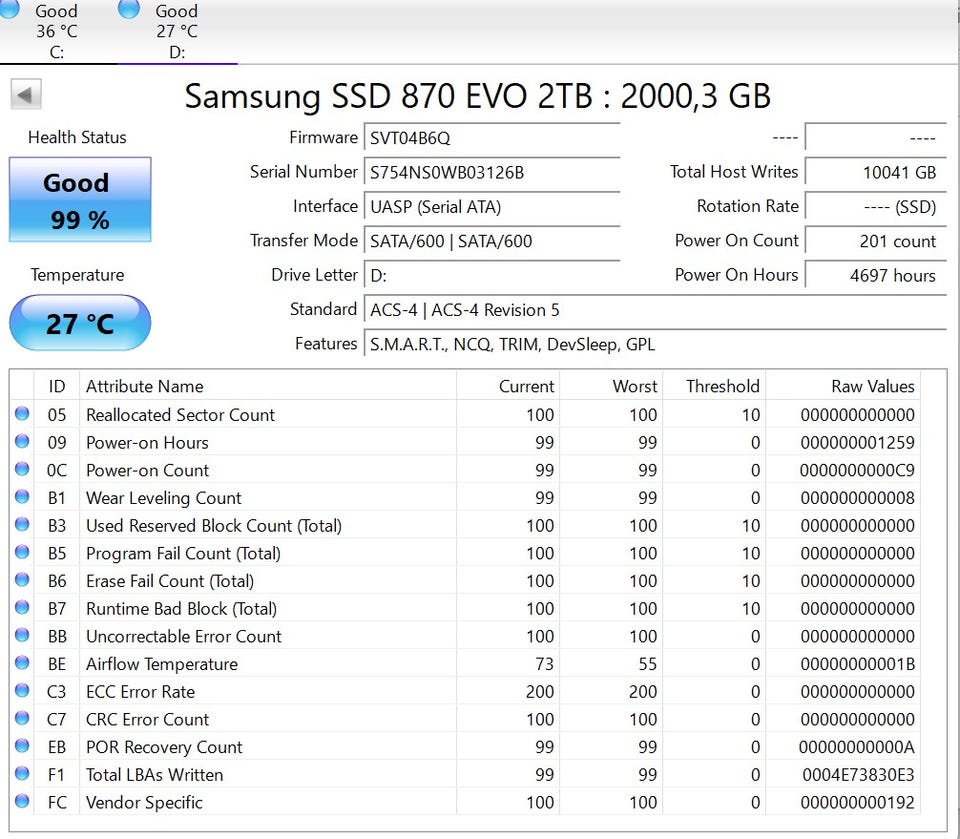
Task: Click the Power On Count value 201 count
Action: point(876,241)
